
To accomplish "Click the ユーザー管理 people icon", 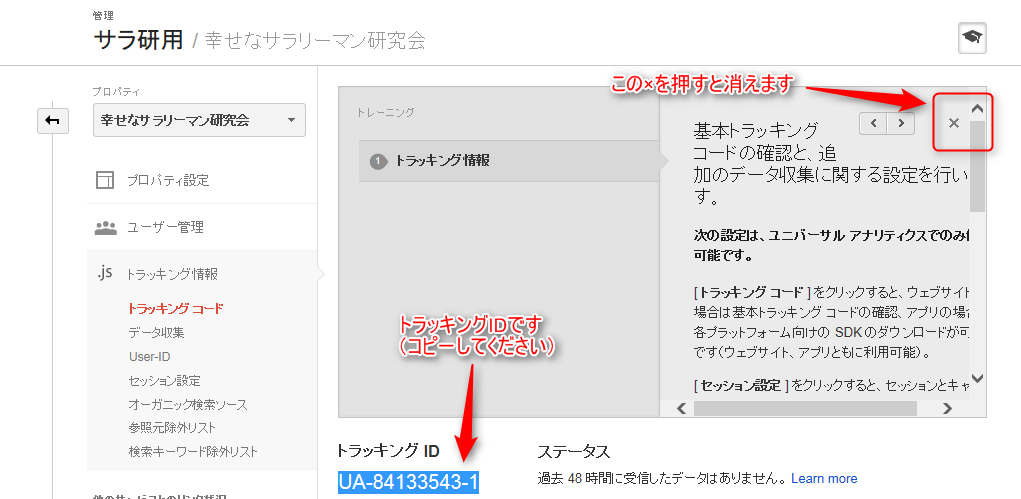I will click(105, 227).
